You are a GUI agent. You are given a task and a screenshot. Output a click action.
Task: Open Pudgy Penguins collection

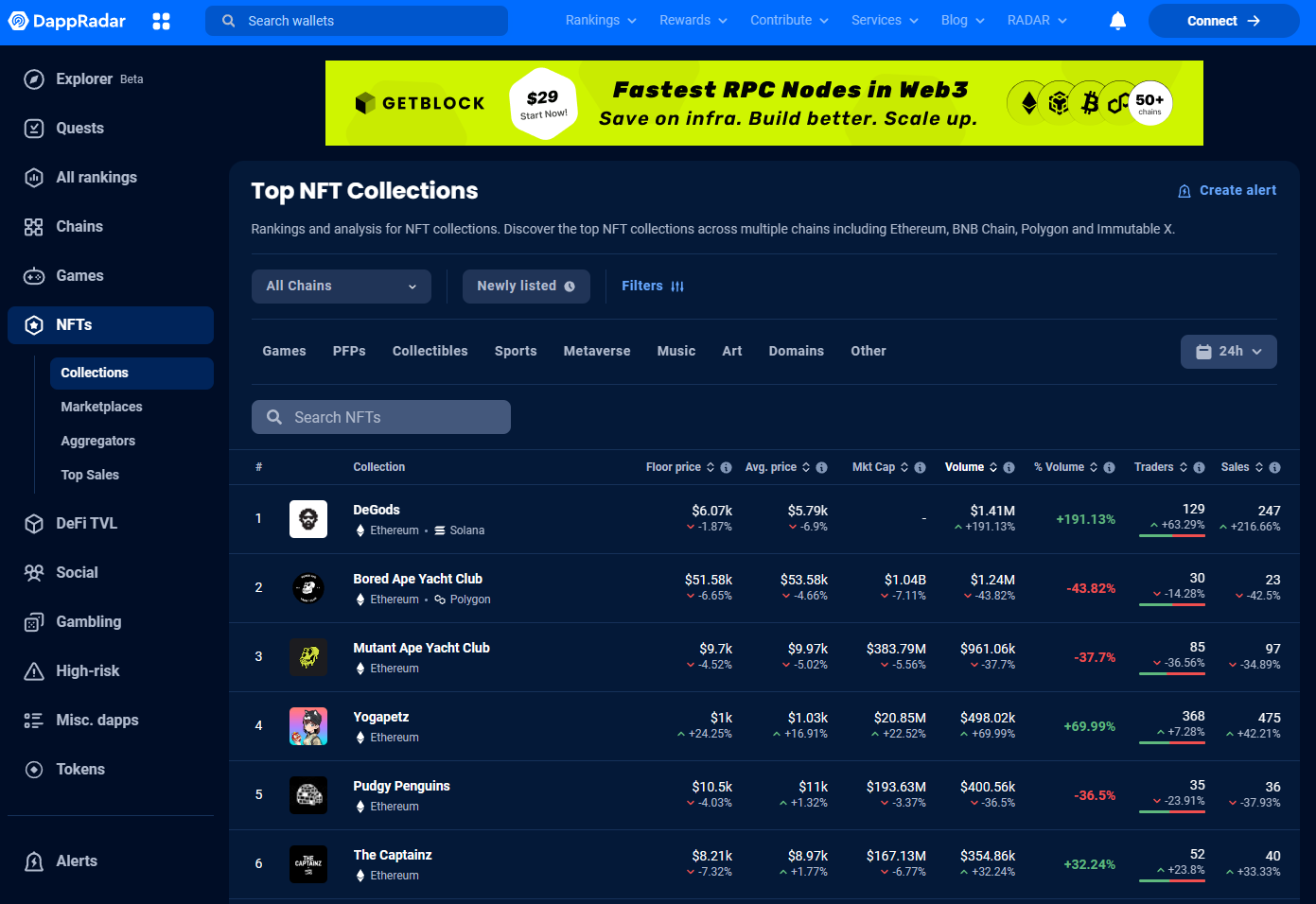click(401, 786)
